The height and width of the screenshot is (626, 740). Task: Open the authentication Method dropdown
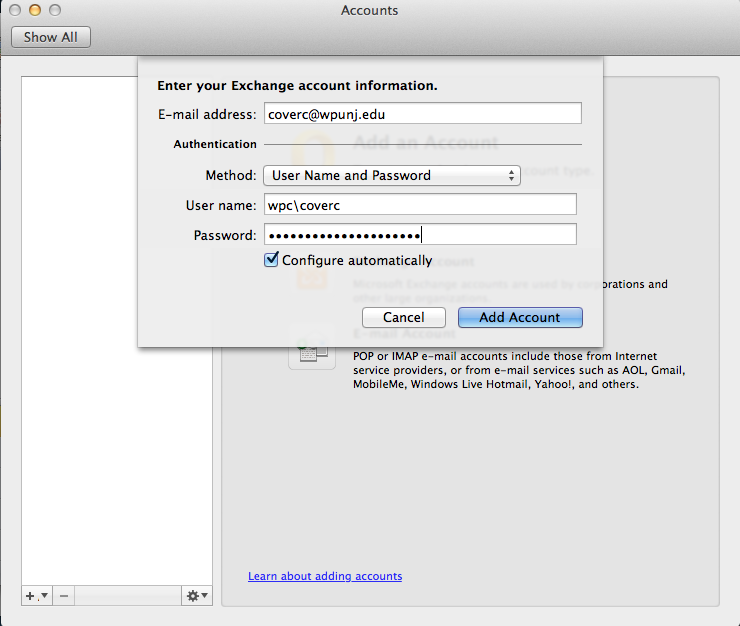tap(391, 175)
